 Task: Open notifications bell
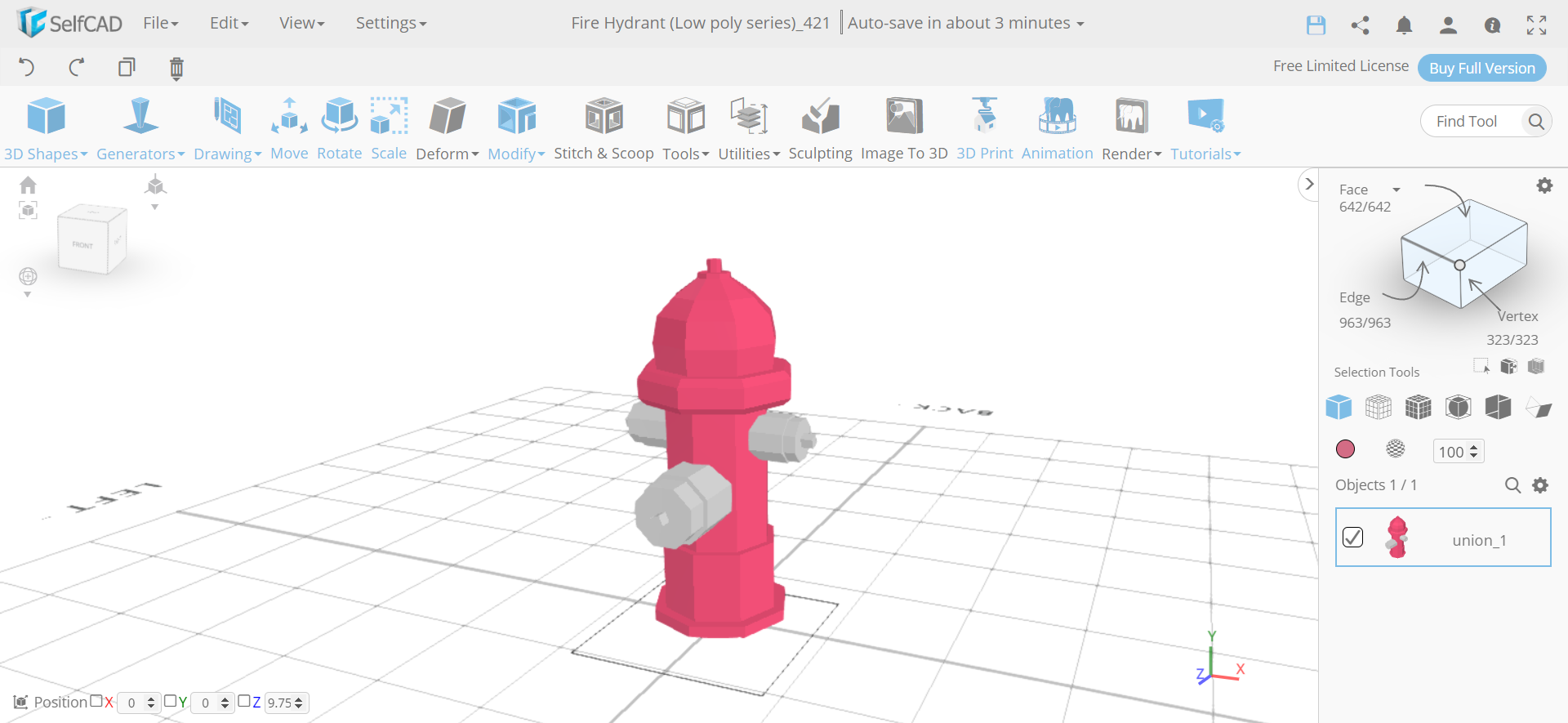[x=1404, y=25]
